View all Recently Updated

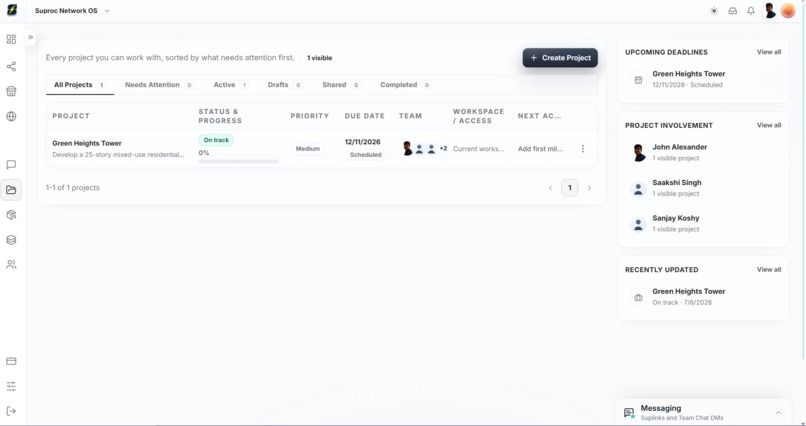tap(768, 269)
